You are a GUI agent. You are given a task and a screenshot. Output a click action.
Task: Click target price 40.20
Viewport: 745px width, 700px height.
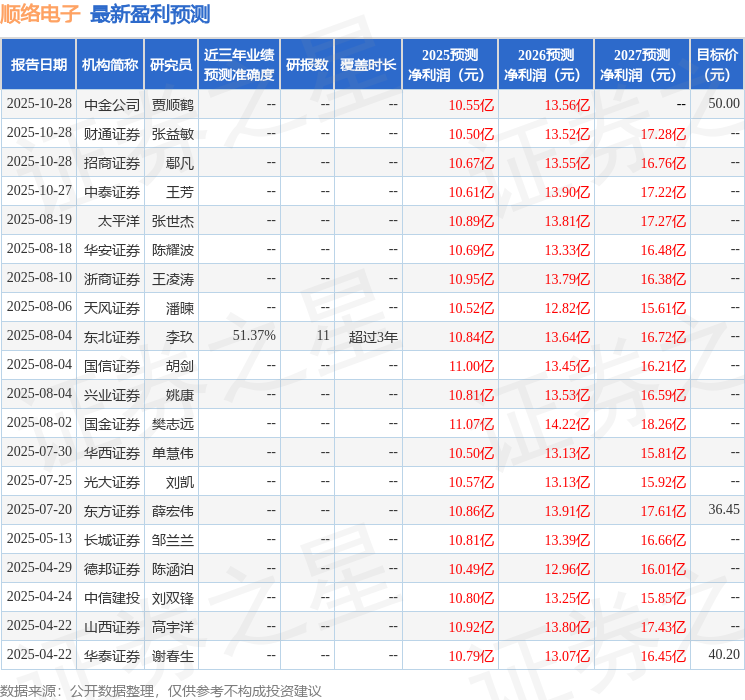coord(724,654)
